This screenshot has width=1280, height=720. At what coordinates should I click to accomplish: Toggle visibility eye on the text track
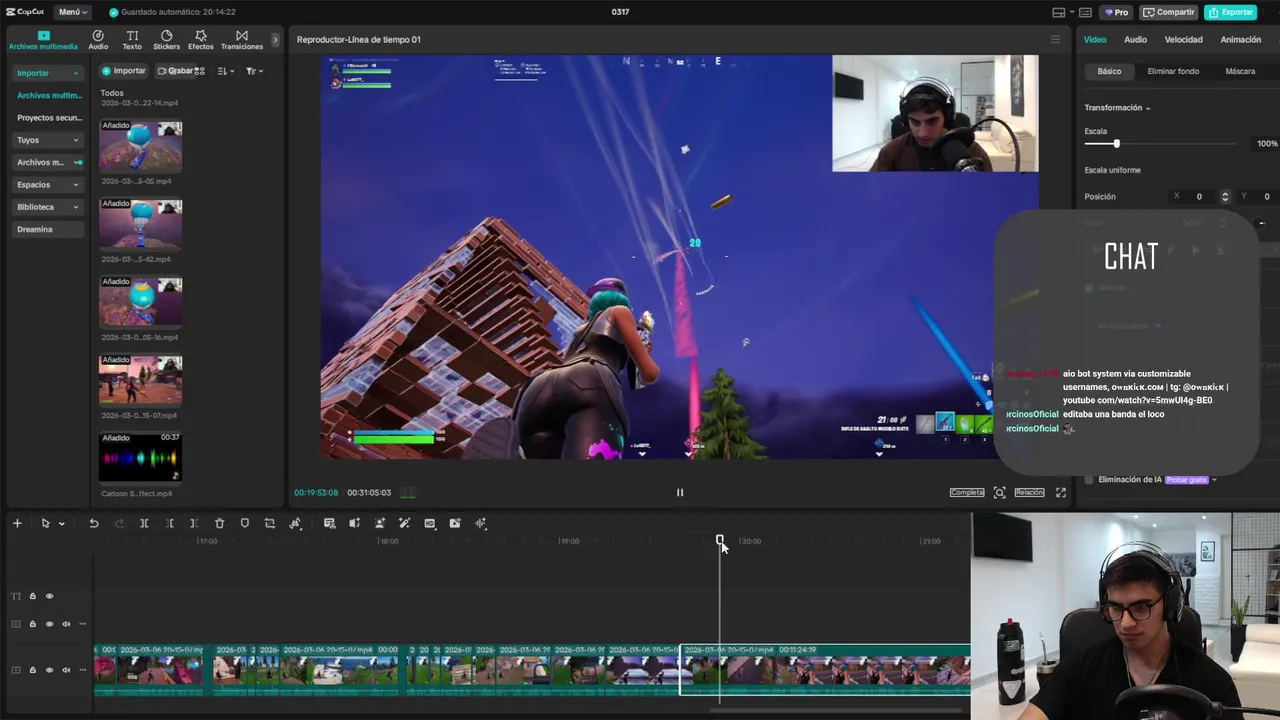pos(49,596)
